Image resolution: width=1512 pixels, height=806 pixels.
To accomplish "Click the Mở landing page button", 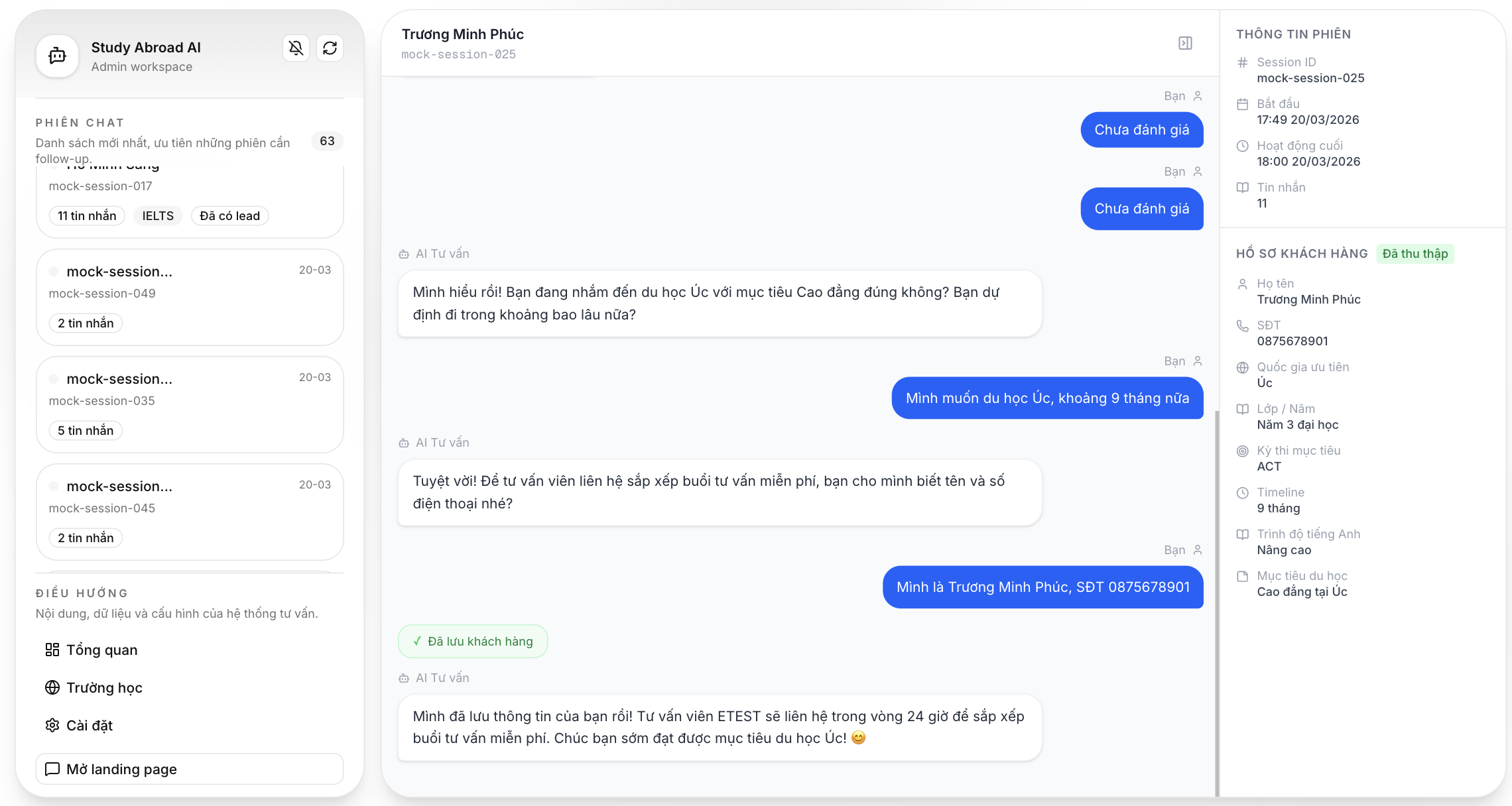I will tap(190, 769).
